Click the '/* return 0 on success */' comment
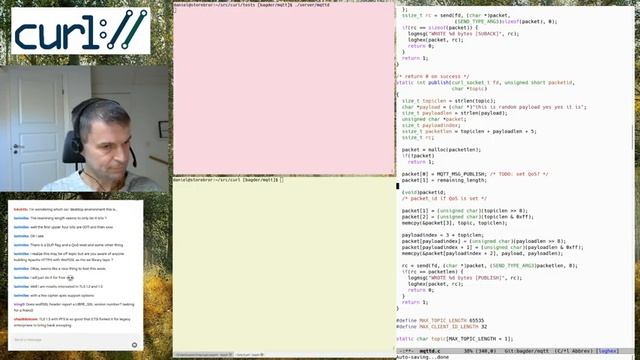 [433, 76]
